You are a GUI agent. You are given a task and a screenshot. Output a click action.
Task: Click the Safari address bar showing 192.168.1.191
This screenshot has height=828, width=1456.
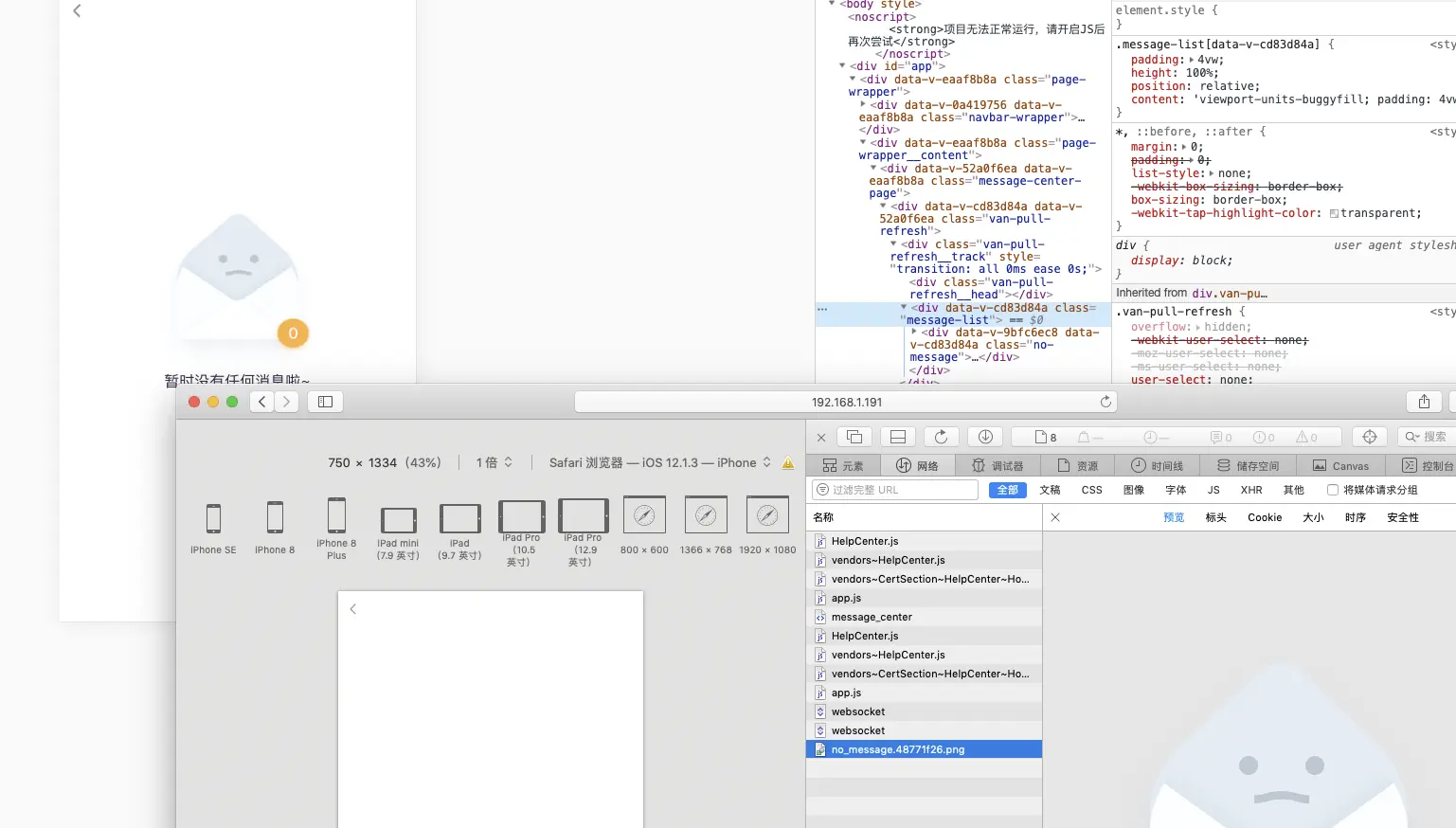(x=846, y=402)
